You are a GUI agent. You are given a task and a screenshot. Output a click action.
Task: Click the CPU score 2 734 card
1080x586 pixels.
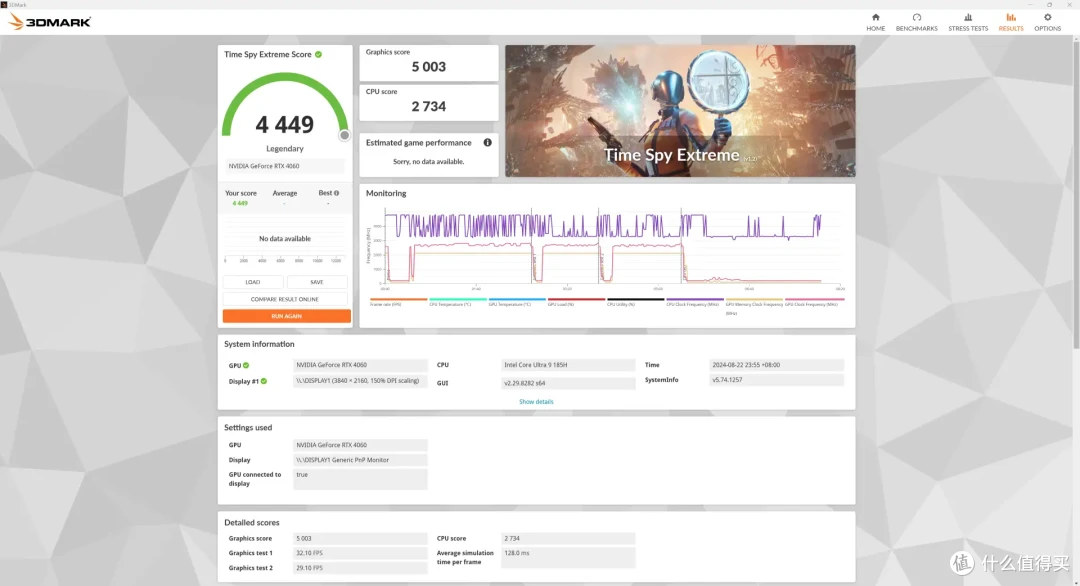click(x=428, y=103)
